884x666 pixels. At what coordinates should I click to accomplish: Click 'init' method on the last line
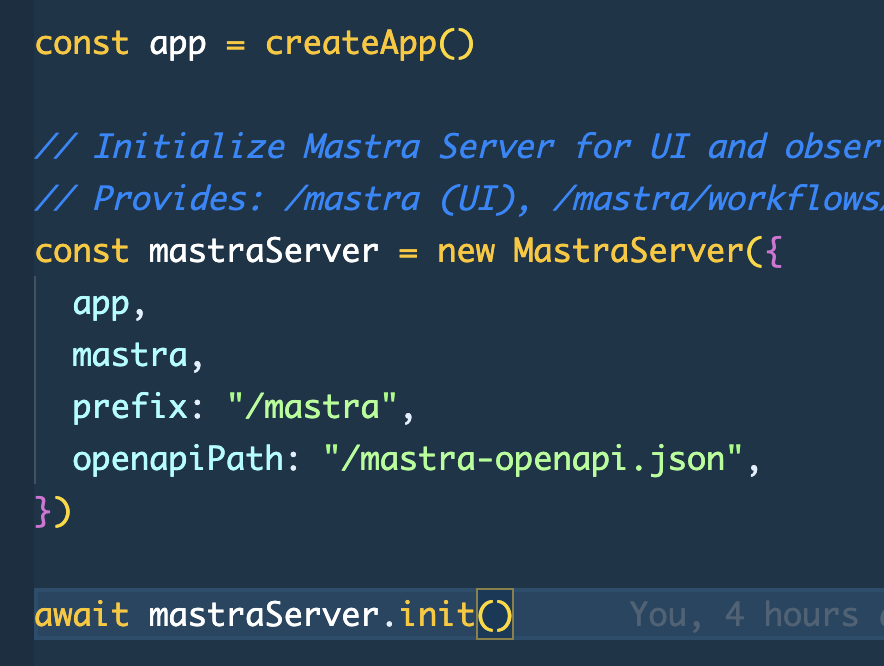[437, 614]
